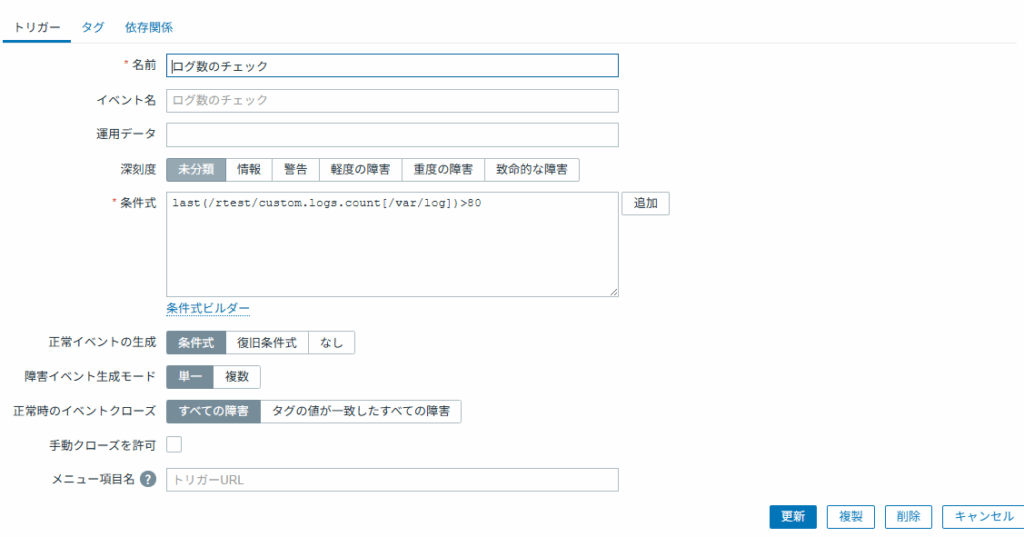The height and width of the screenshot is (537, 1024).
Task: Click the help icon next to メニュー項目名
Action: 148,479
